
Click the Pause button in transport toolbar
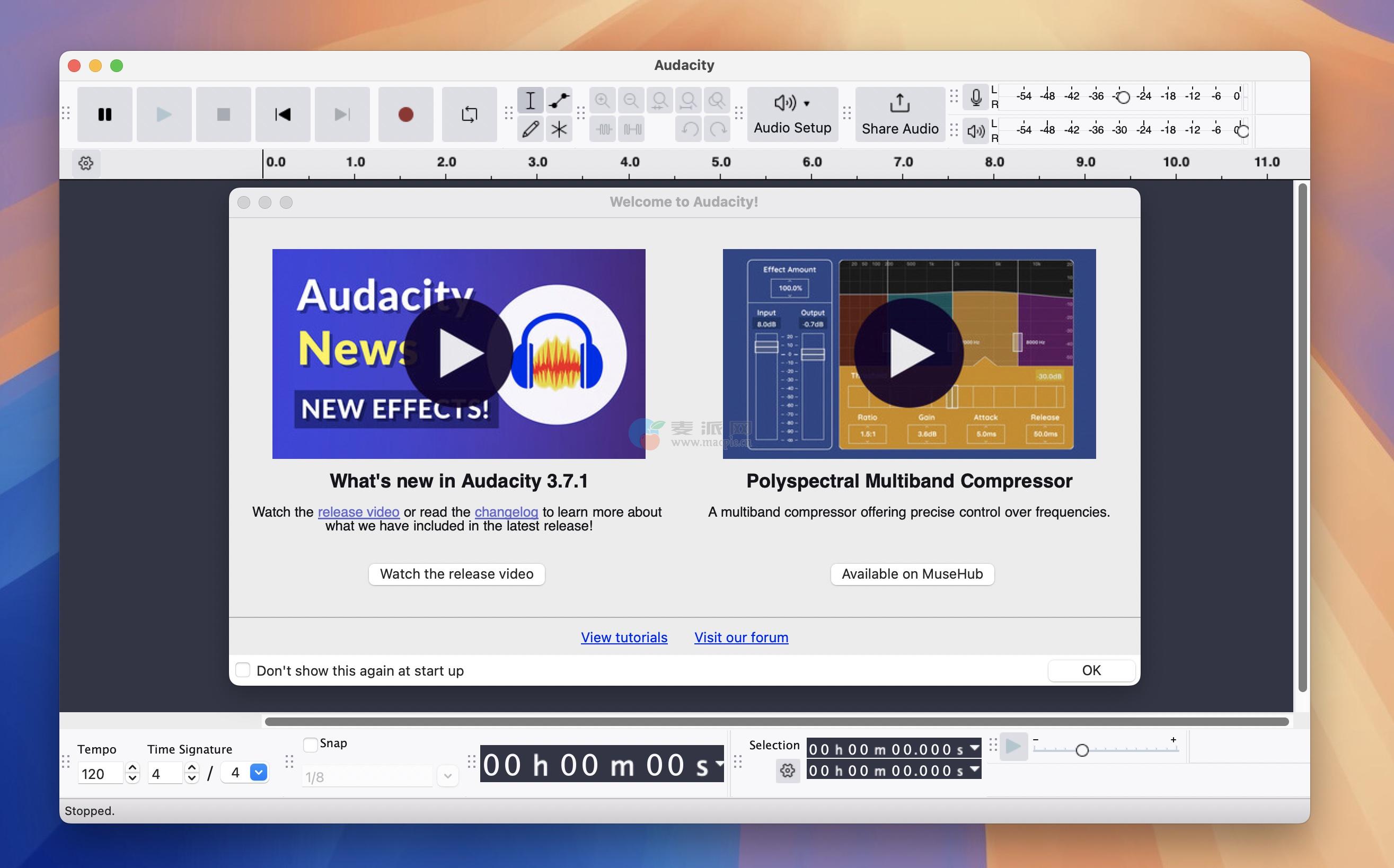[x=104, y=114]
